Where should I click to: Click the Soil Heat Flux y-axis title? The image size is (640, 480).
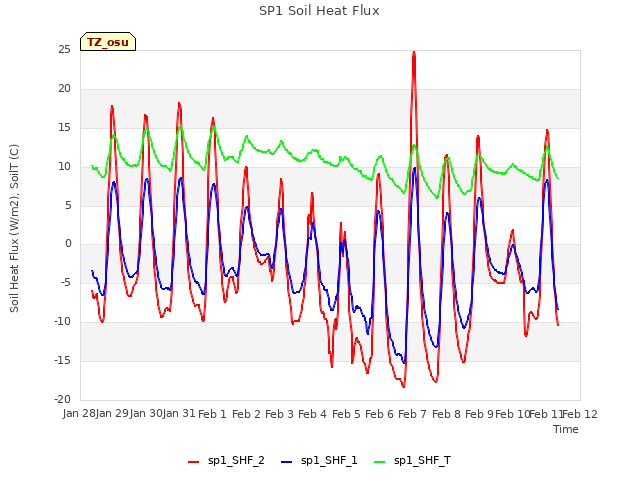point(14,228)
